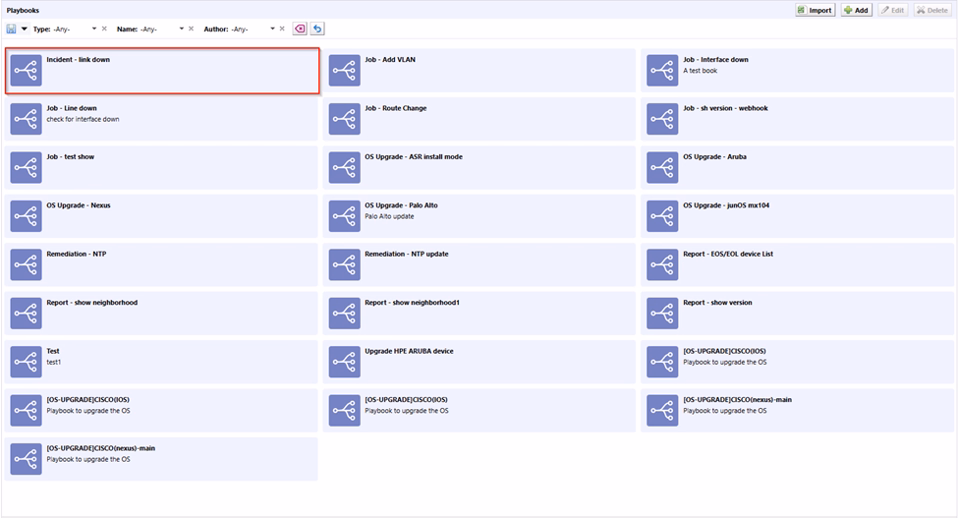Select the 'Job - Route Change' title
Viewport: 958px width, 518px height.
[396, 108]
